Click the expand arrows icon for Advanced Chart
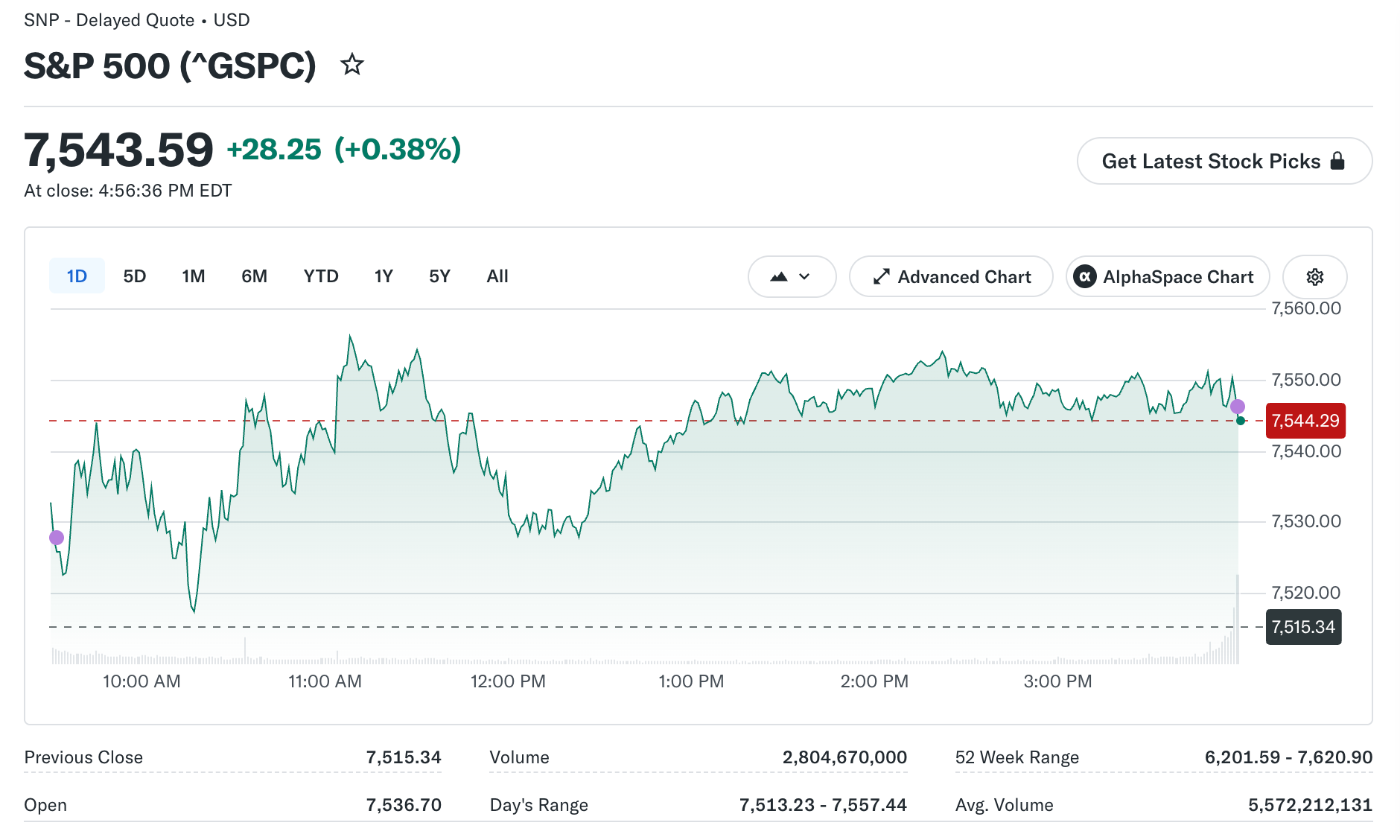Image resolution: width=1400 pixels, height=840 pixels. coord(881,277)
